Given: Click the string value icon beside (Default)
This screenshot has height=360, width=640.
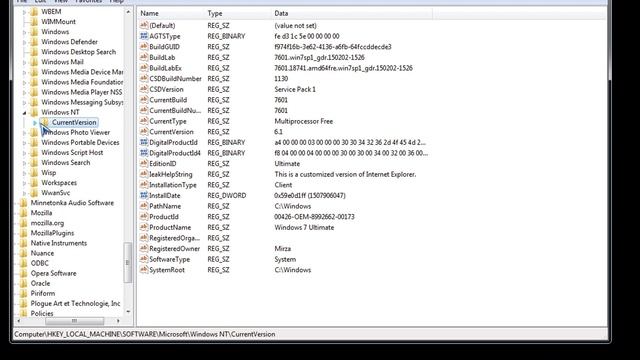Looking at the screenshot, I should 144,25.
